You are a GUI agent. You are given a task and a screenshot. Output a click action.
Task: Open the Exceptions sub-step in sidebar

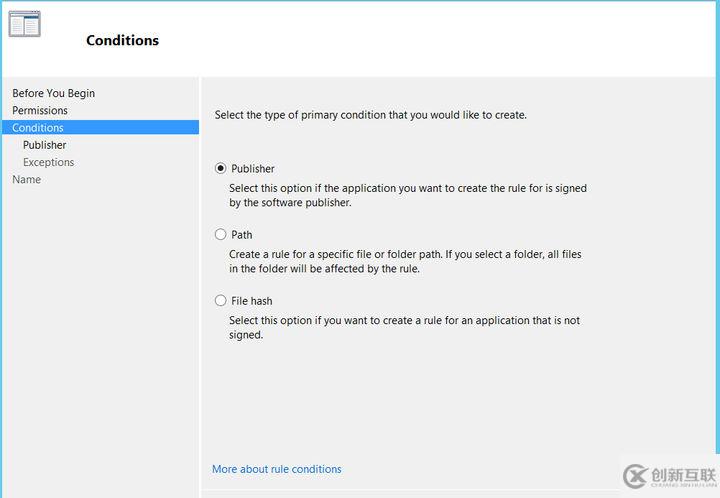[x=49, y=162]
